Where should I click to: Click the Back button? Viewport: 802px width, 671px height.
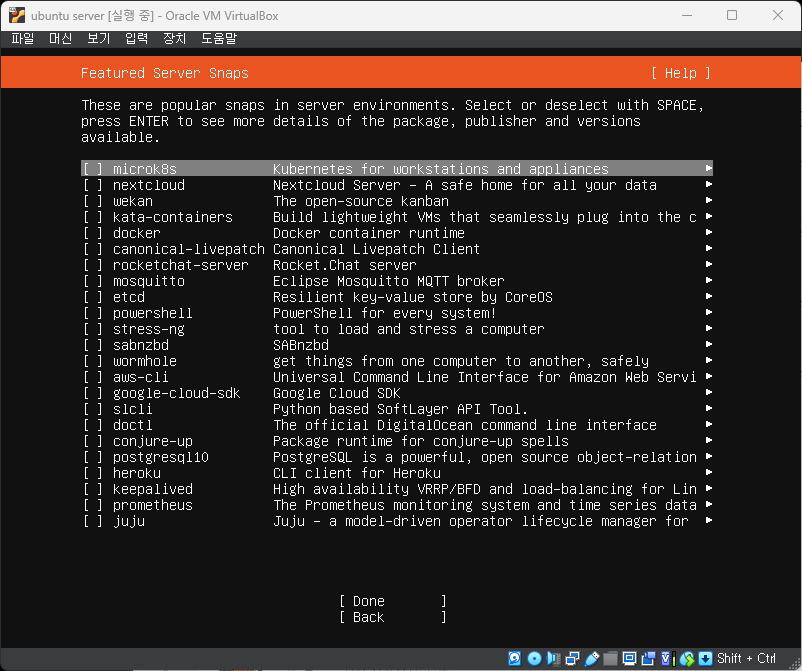393,617
